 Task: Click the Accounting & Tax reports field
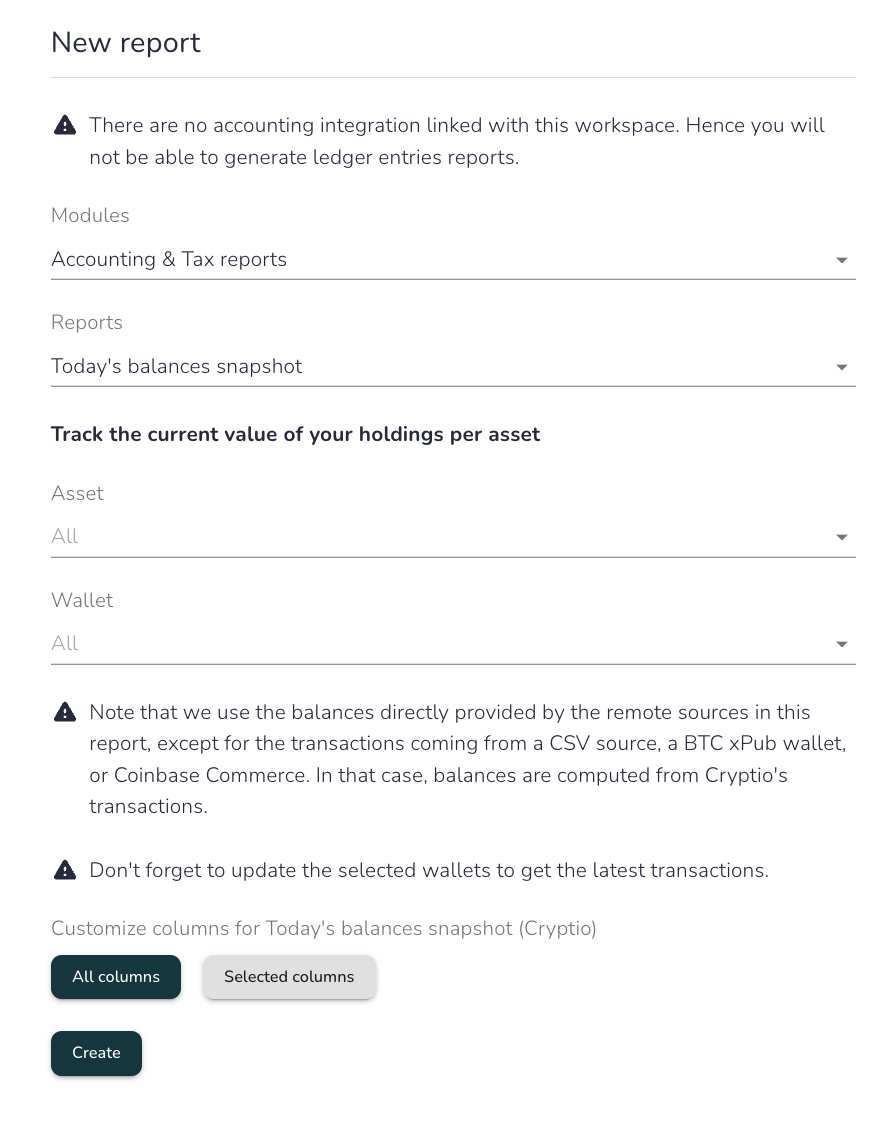click(x=453, y=259)
